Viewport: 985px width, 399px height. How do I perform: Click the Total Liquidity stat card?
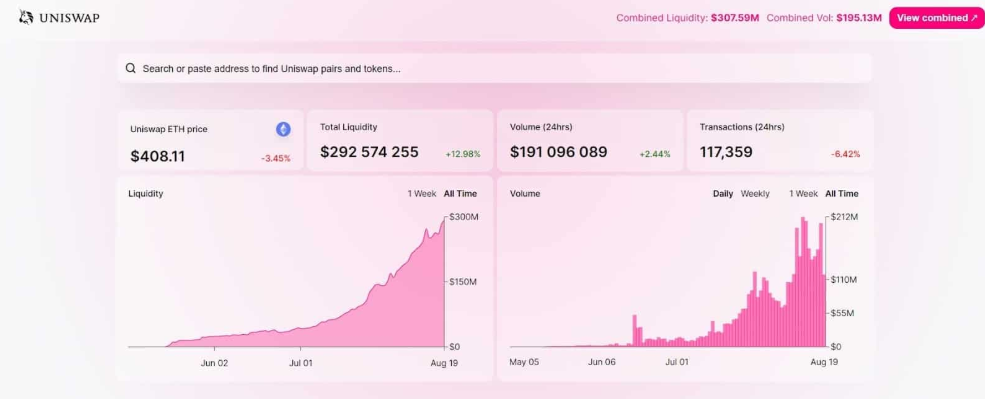point(400,141)
